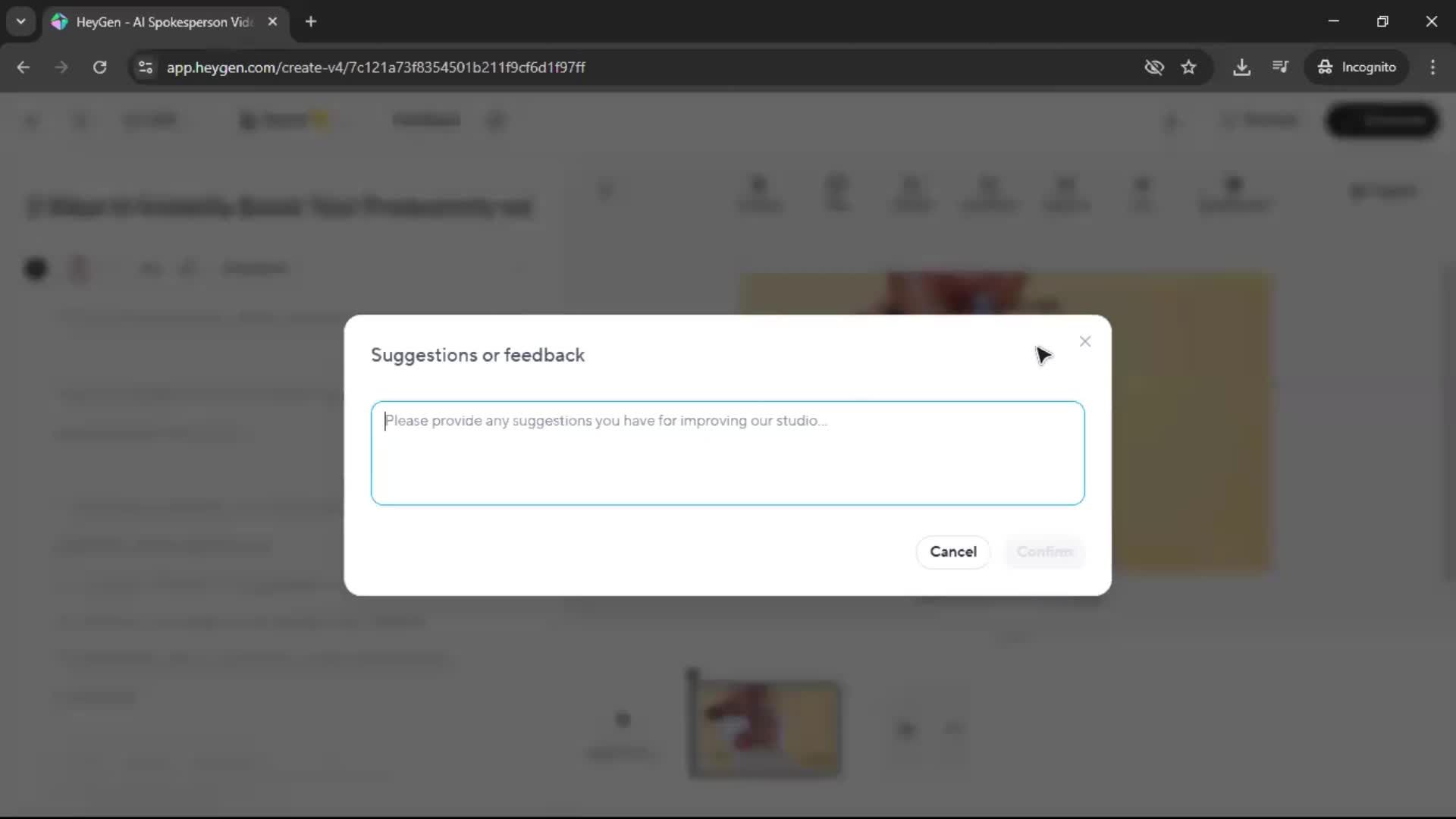The height and width of the screenshot is (819, 1456).
Task: Click the Incognito profile button
Action: pyautogui.click(x=1357, y=67)
